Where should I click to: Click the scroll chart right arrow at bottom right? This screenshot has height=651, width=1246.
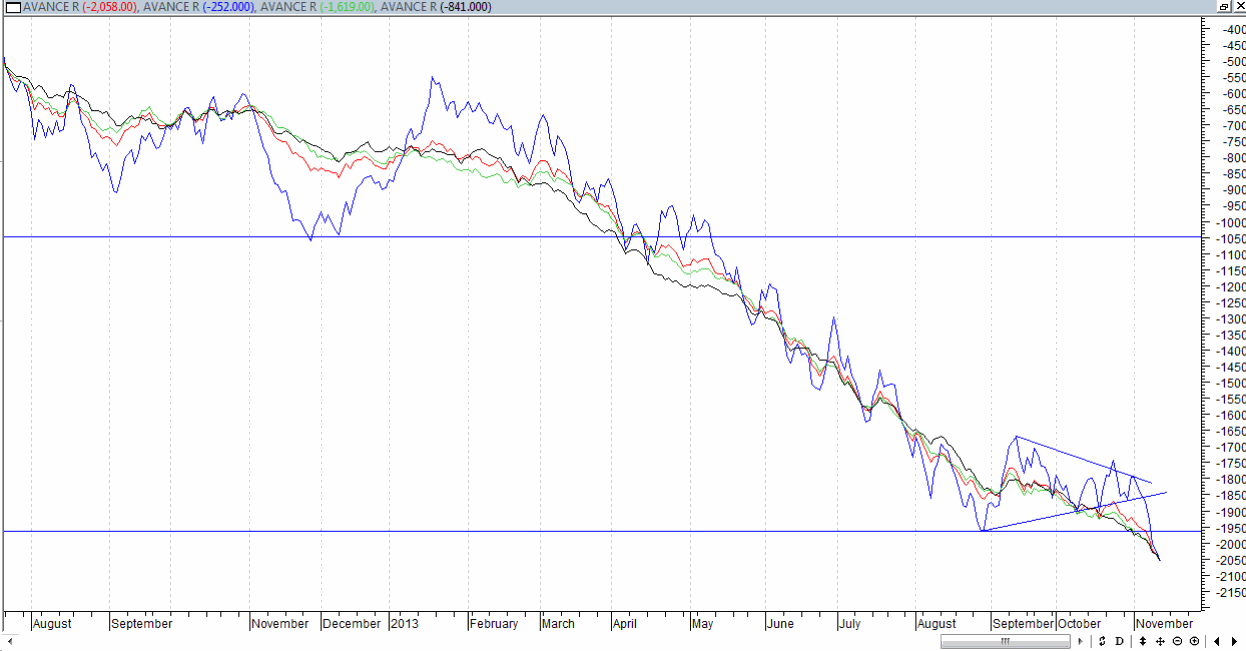click(x=1235, y=640)
